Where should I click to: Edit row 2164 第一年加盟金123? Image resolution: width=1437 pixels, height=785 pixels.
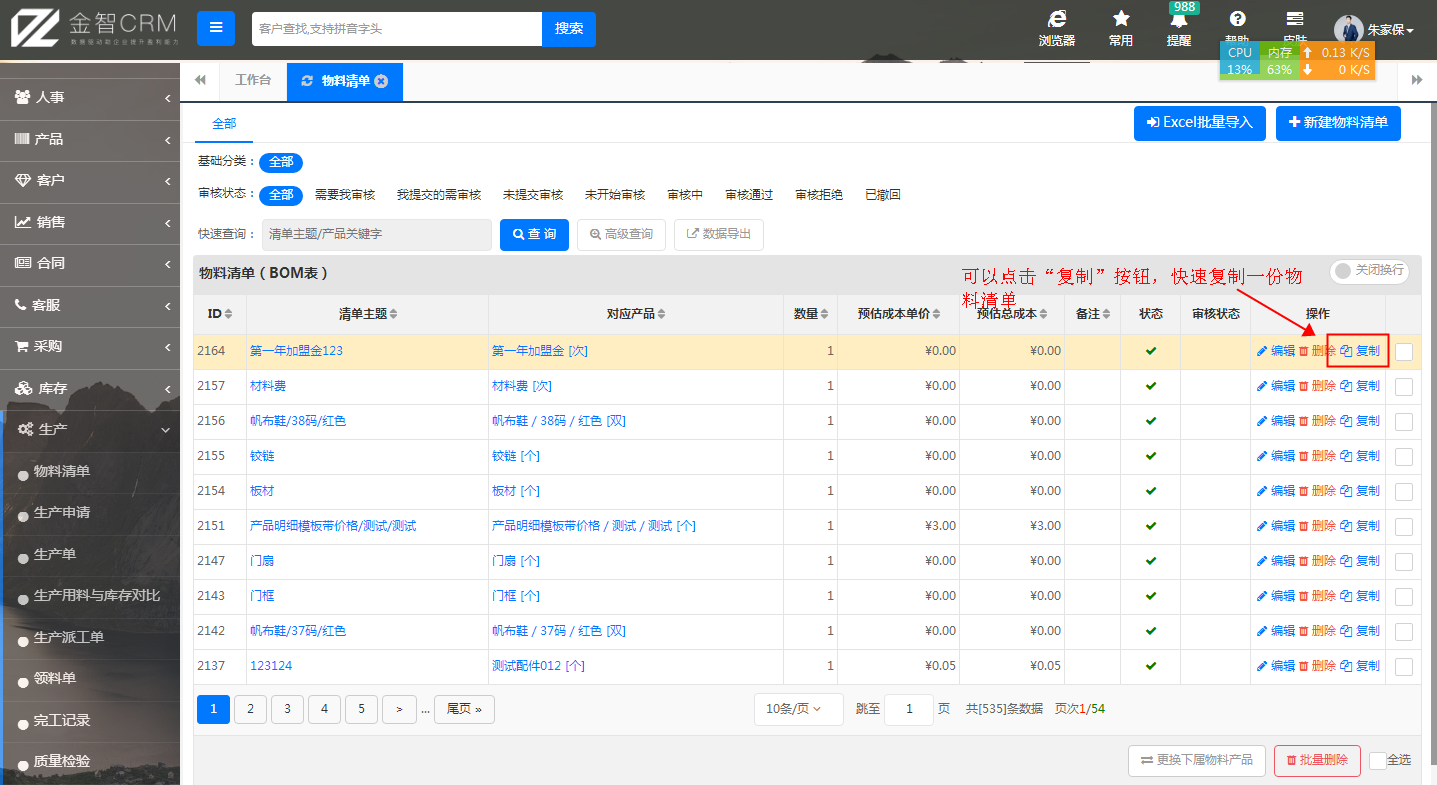click(1275, 351)
